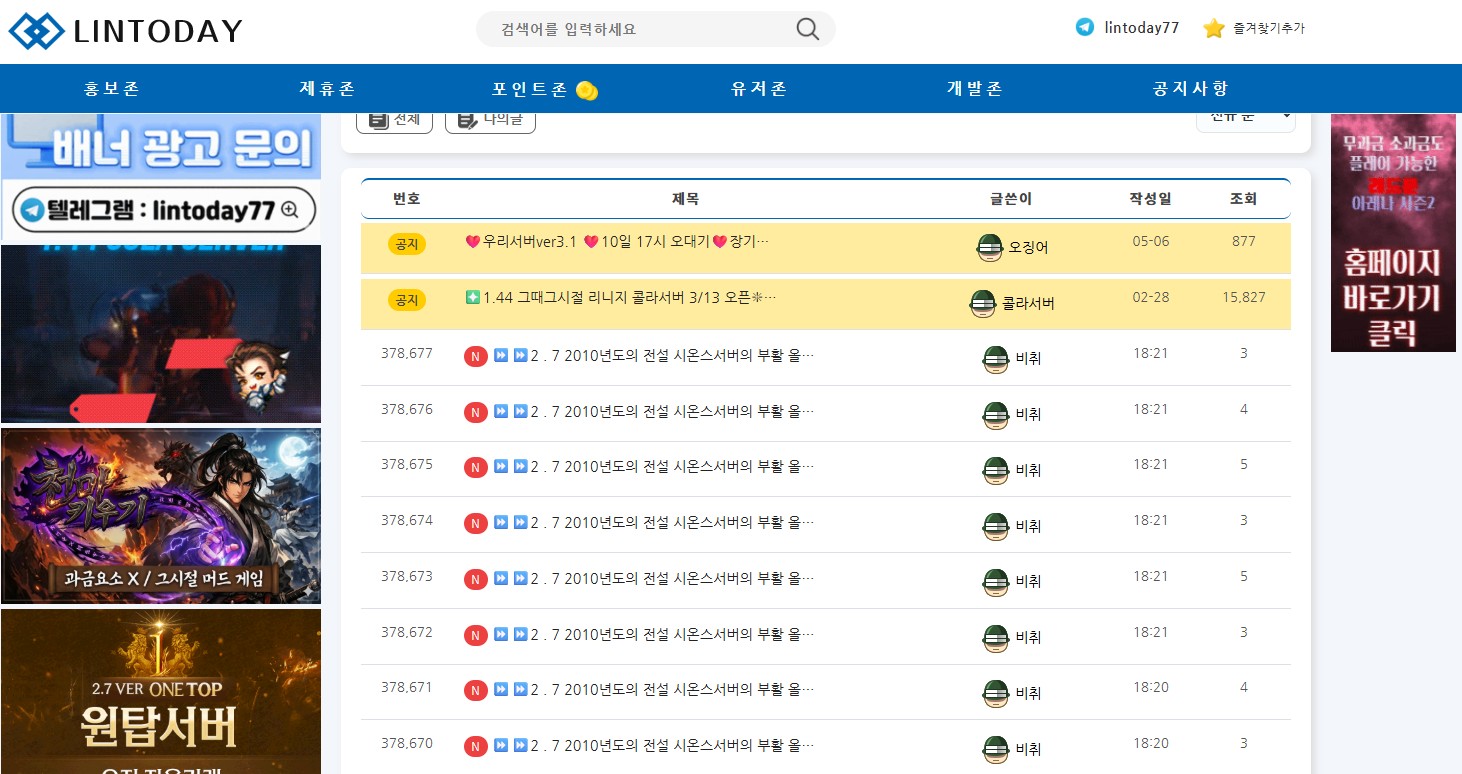
Task: Click the red N badge on post 378,676
Action: (476, 412)
